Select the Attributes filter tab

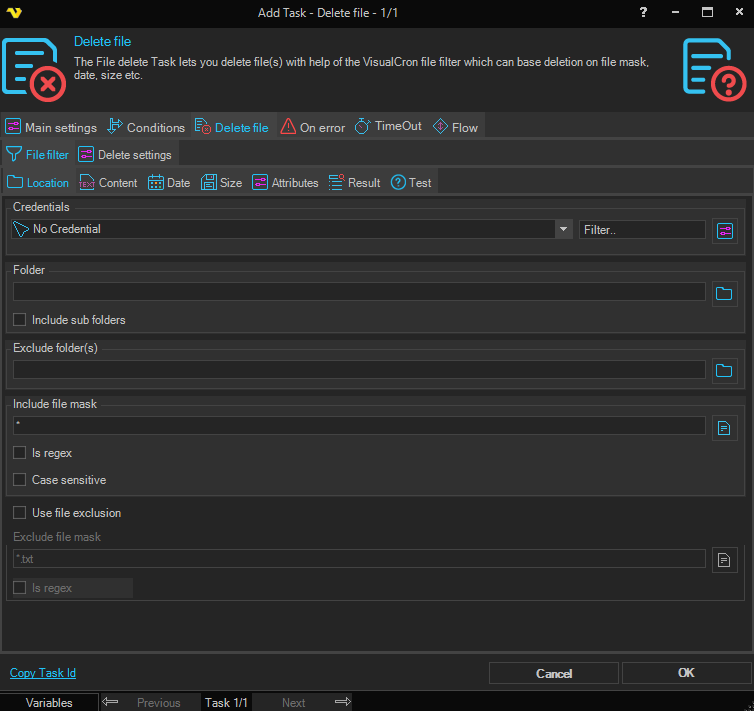coord(285,183)
